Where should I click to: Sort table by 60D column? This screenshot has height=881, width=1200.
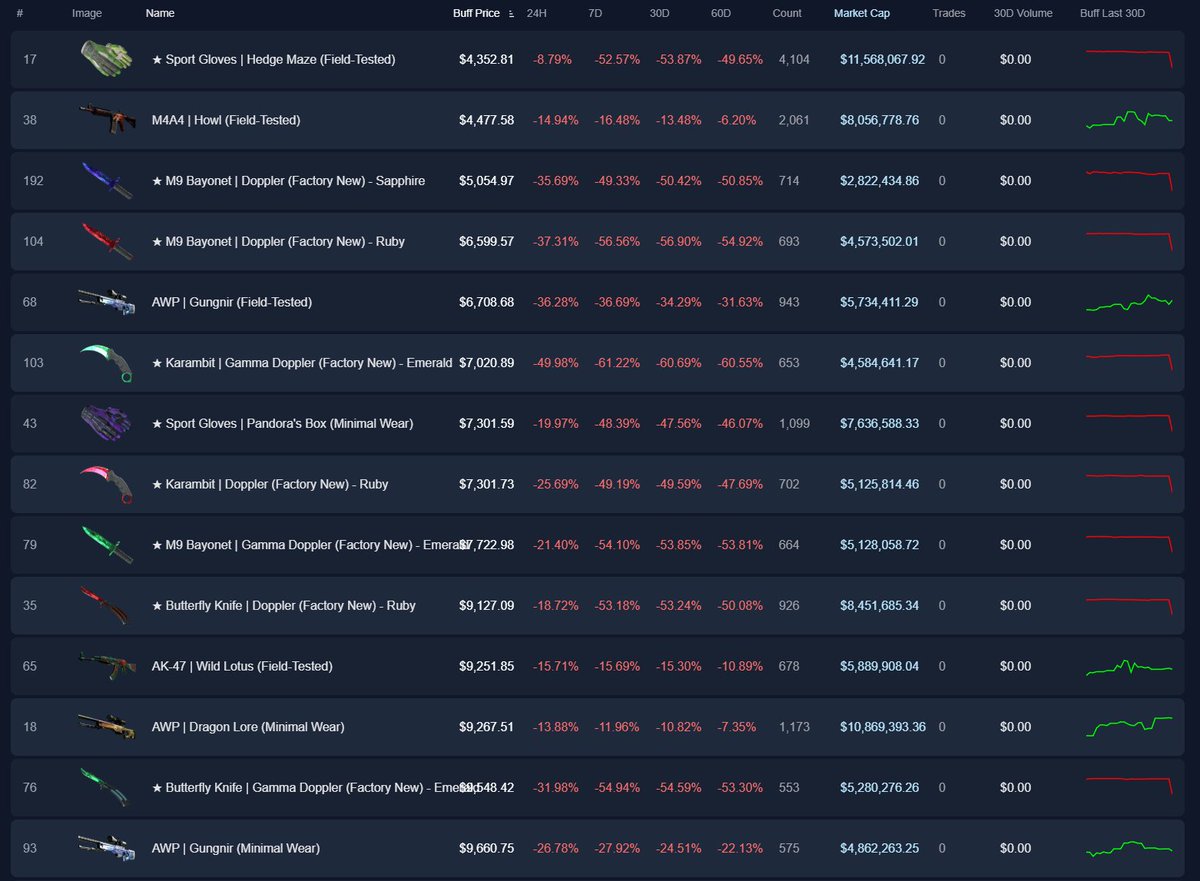tap(723, 14)
